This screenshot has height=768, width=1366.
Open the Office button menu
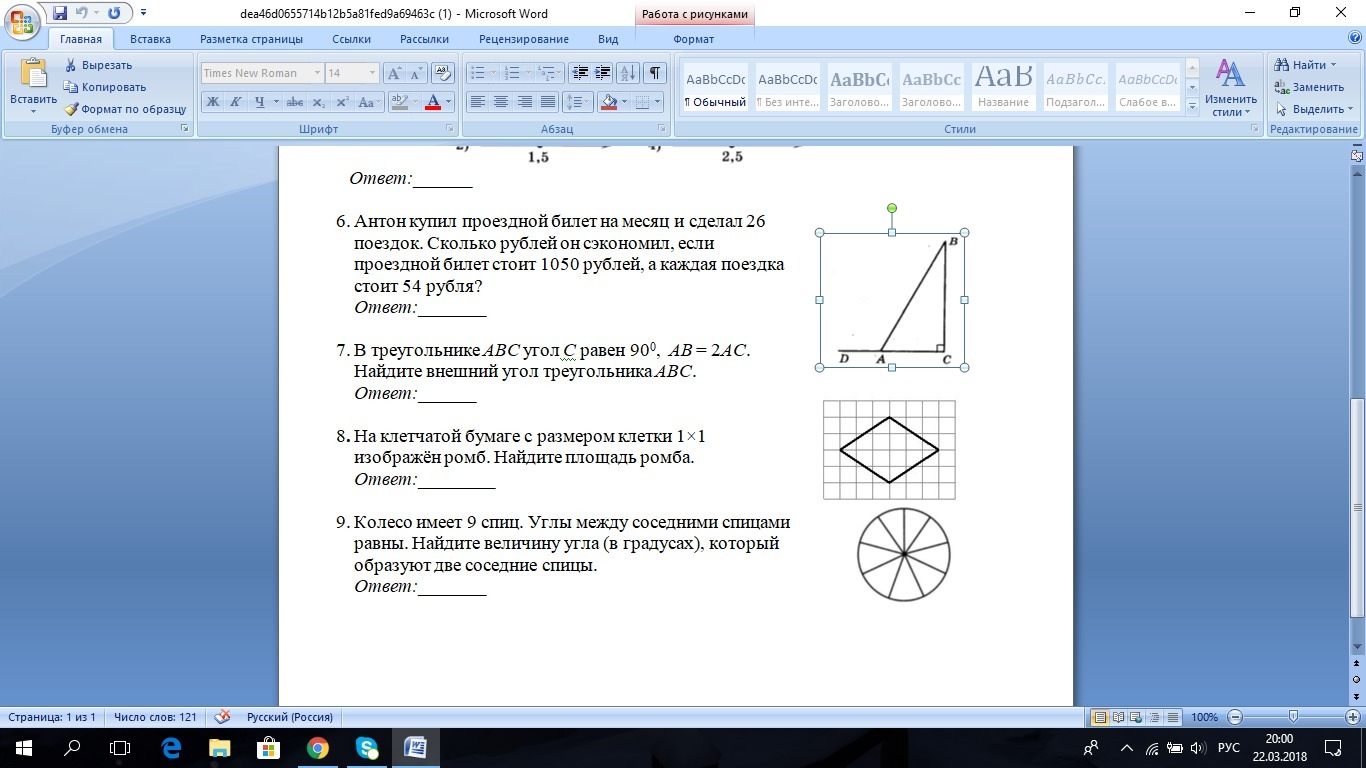pyautogui.click(x=22, y=21)
